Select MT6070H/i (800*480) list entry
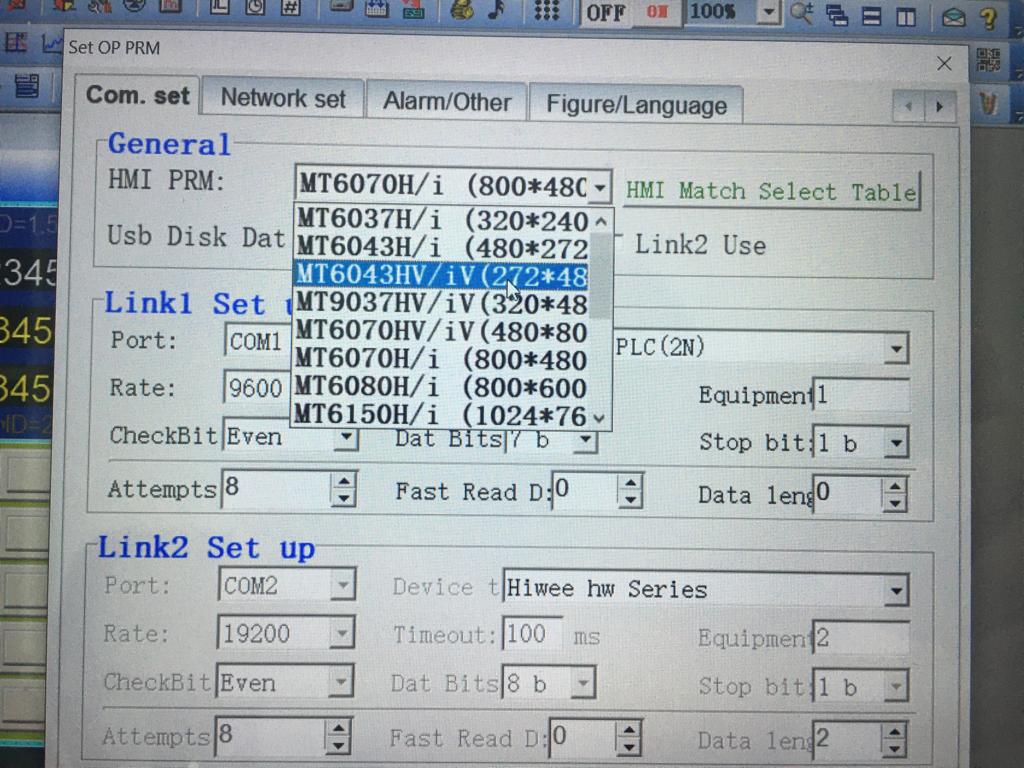The height and width of the screenshot is (768, 1024). pyautogui.click(x=442, y=360)
